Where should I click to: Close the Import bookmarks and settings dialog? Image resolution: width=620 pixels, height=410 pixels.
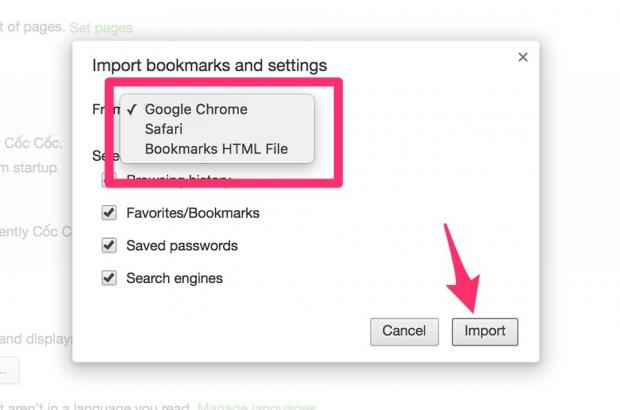[x=522, y=58]
